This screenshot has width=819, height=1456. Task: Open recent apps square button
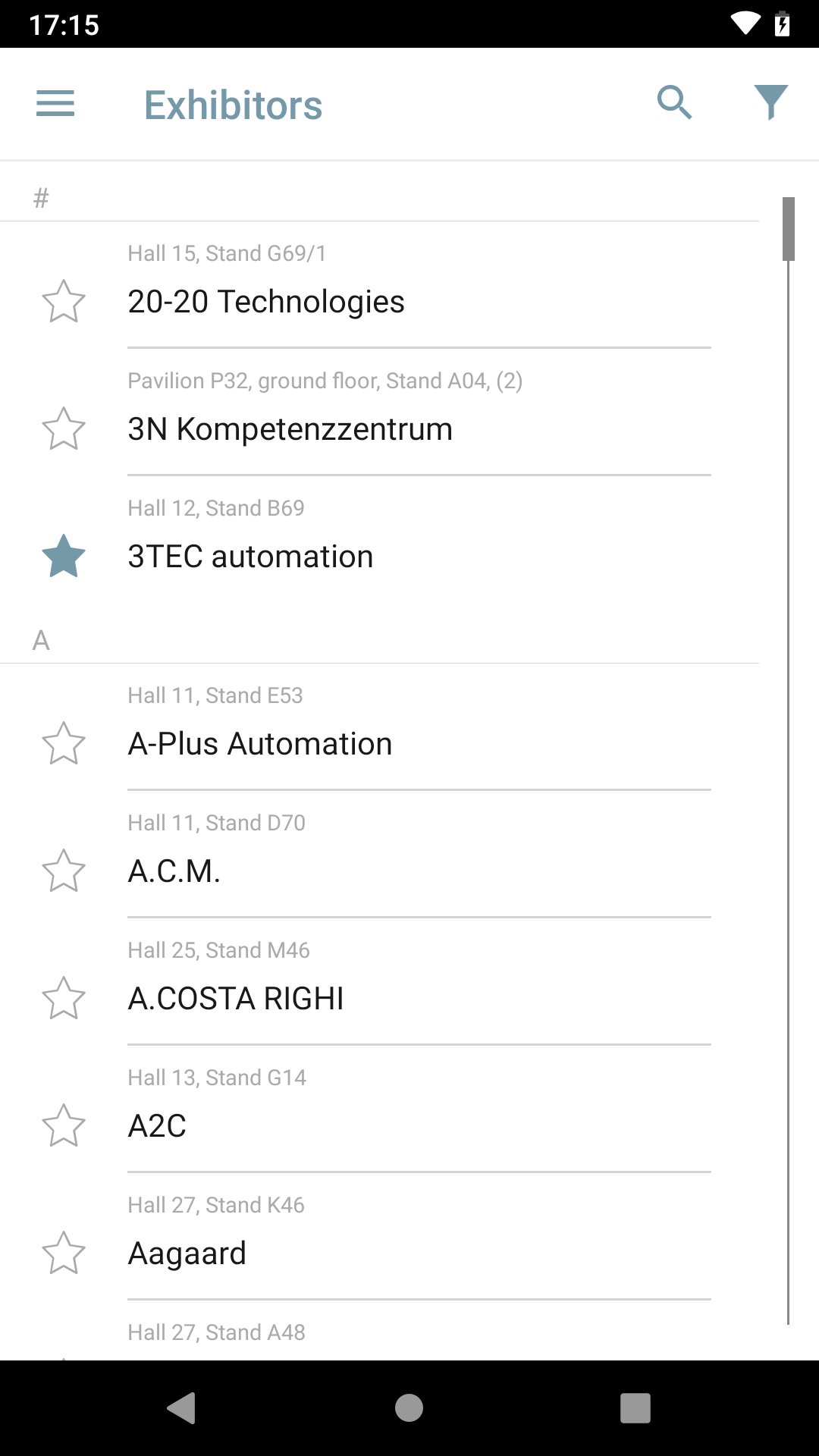click(635, 1408)
